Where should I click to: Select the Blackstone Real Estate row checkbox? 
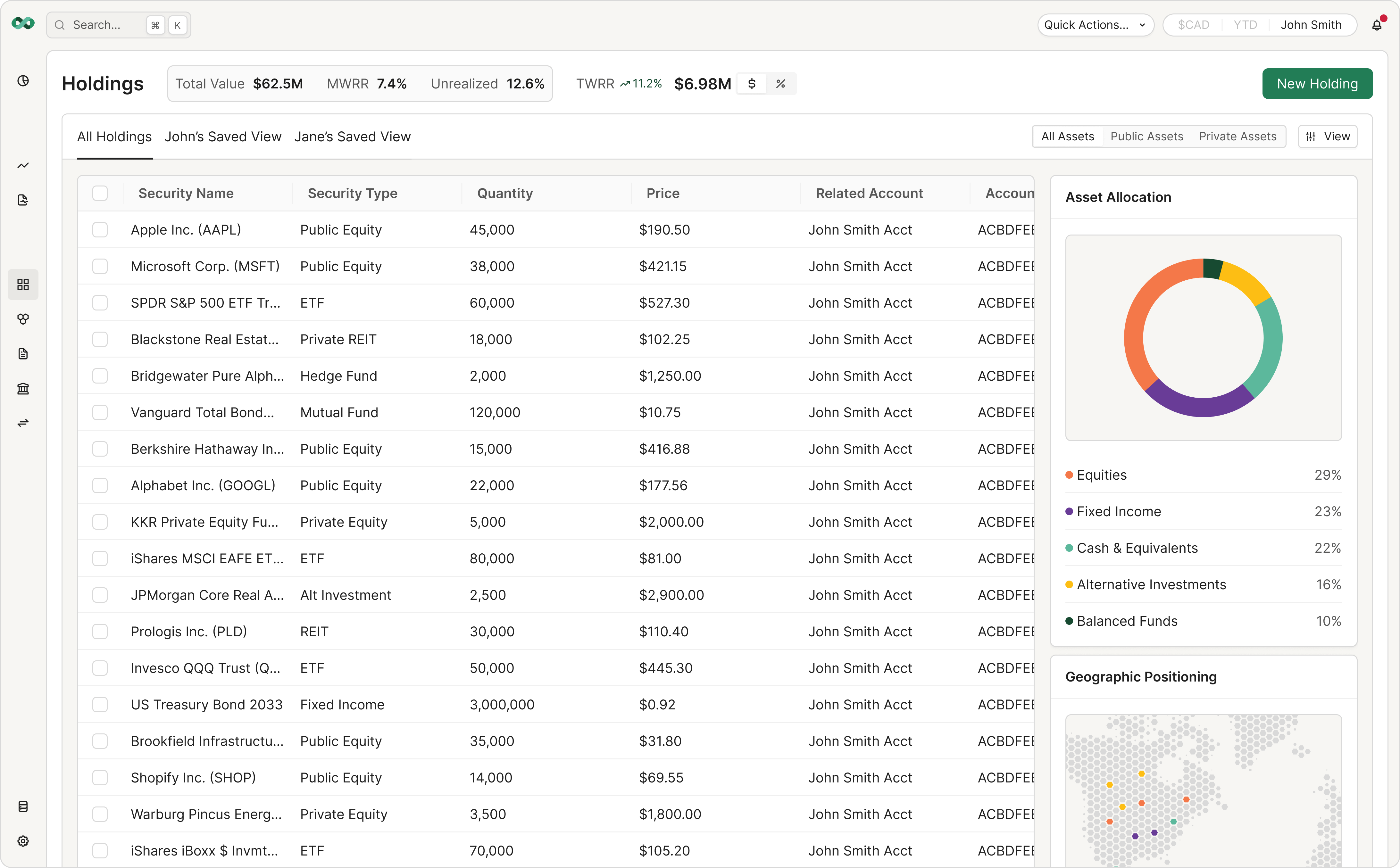click(x=100, y=339)
